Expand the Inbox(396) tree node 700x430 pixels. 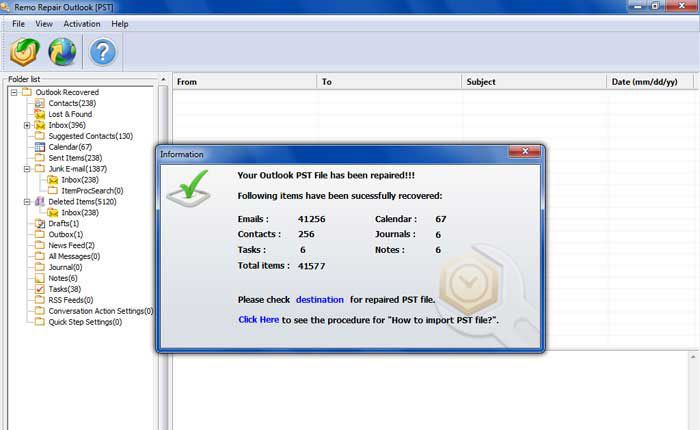point(27,125)
